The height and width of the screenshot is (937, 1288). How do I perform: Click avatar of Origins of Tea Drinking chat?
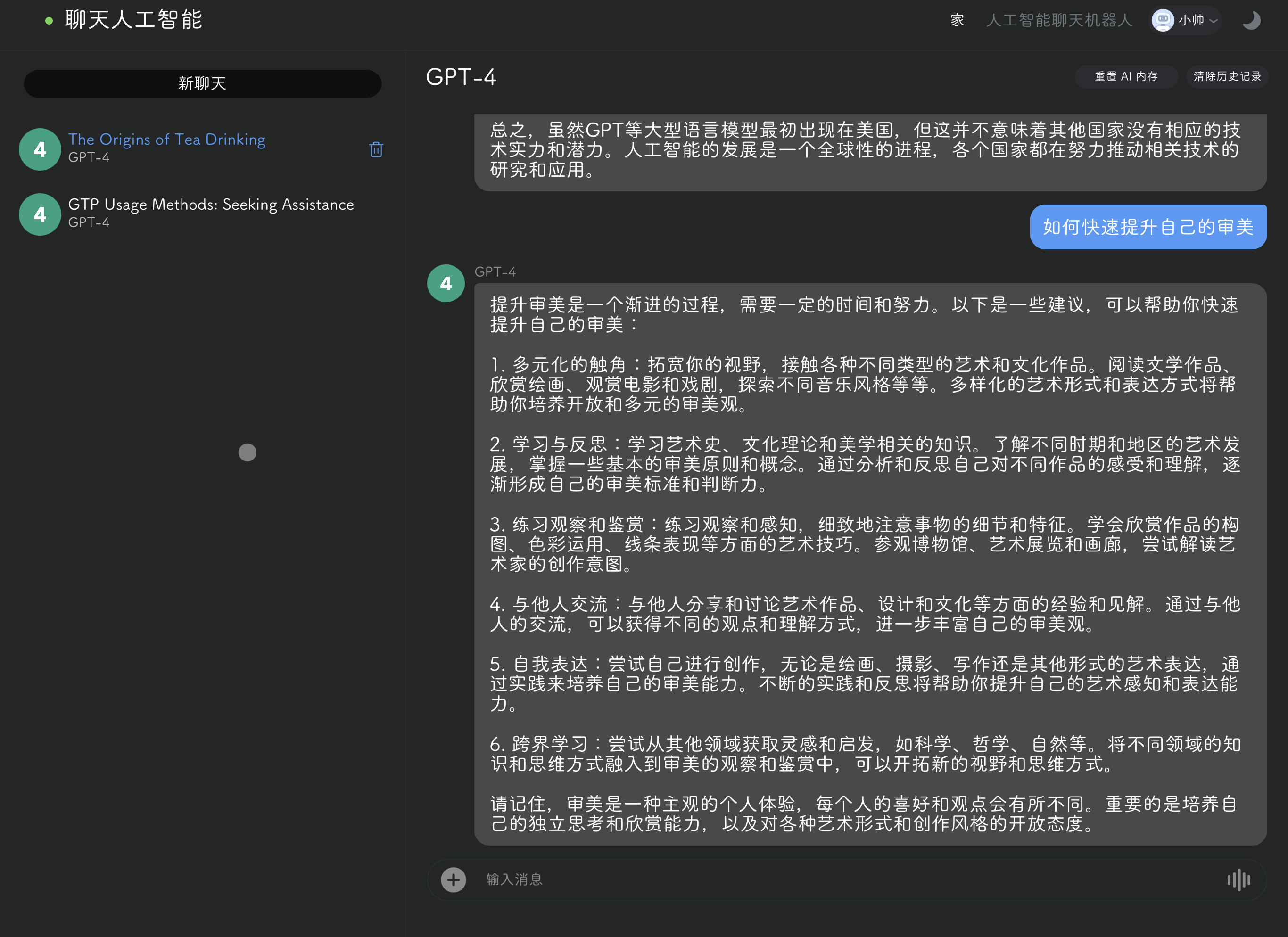click(40, 149)
